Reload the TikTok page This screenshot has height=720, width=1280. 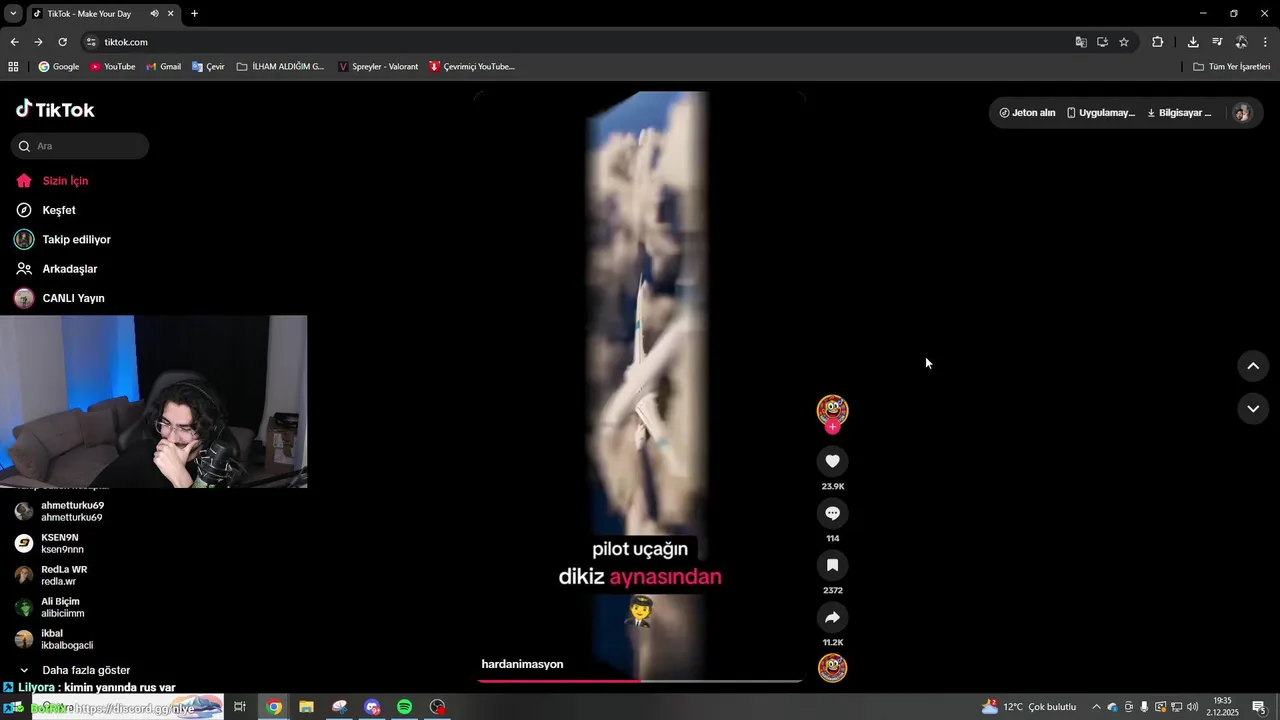pos(62,42)
